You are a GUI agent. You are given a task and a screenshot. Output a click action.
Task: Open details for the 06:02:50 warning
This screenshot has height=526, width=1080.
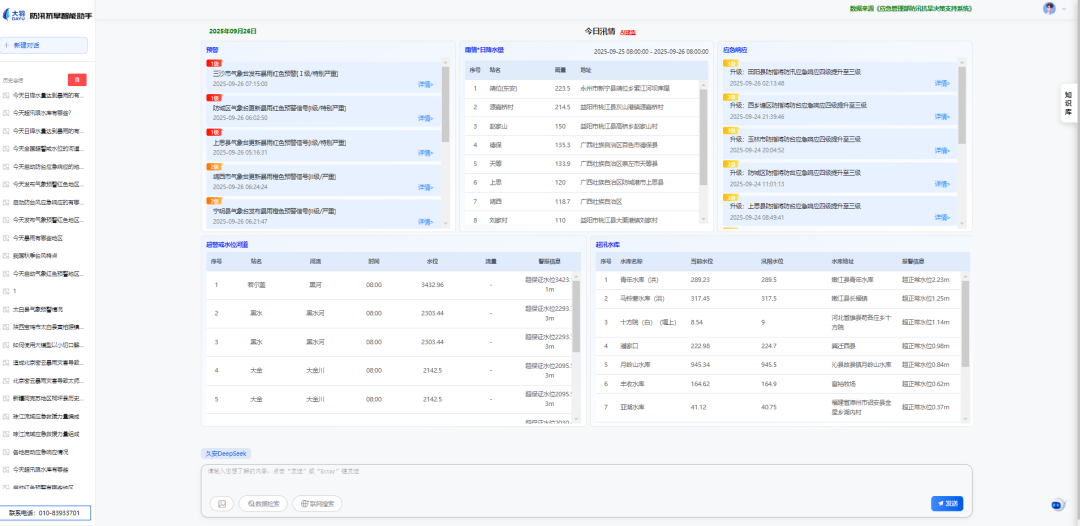tap(425, 118)
